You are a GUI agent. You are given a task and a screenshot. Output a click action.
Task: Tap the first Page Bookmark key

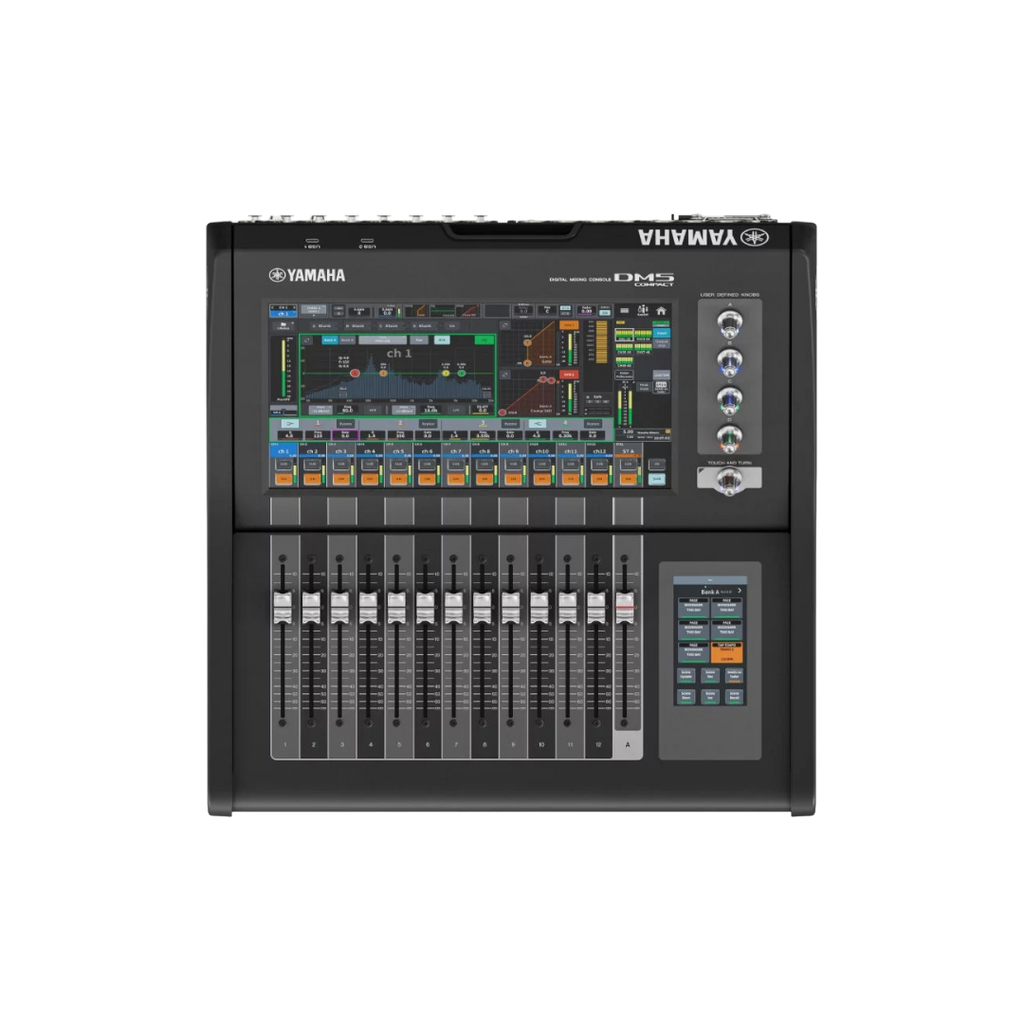click(x=694, y=608)
